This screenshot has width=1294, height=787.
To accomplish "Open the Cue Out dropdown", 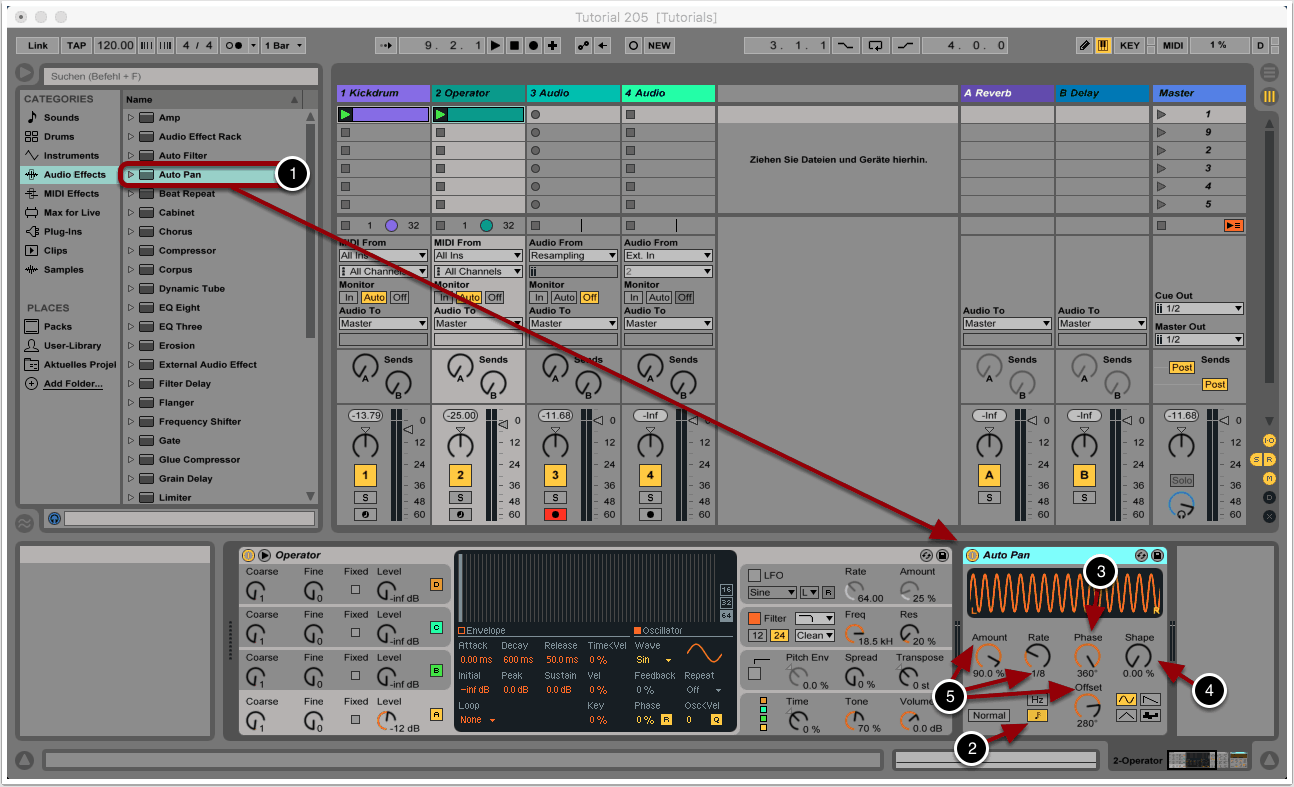I will [x=1199, y=309].
